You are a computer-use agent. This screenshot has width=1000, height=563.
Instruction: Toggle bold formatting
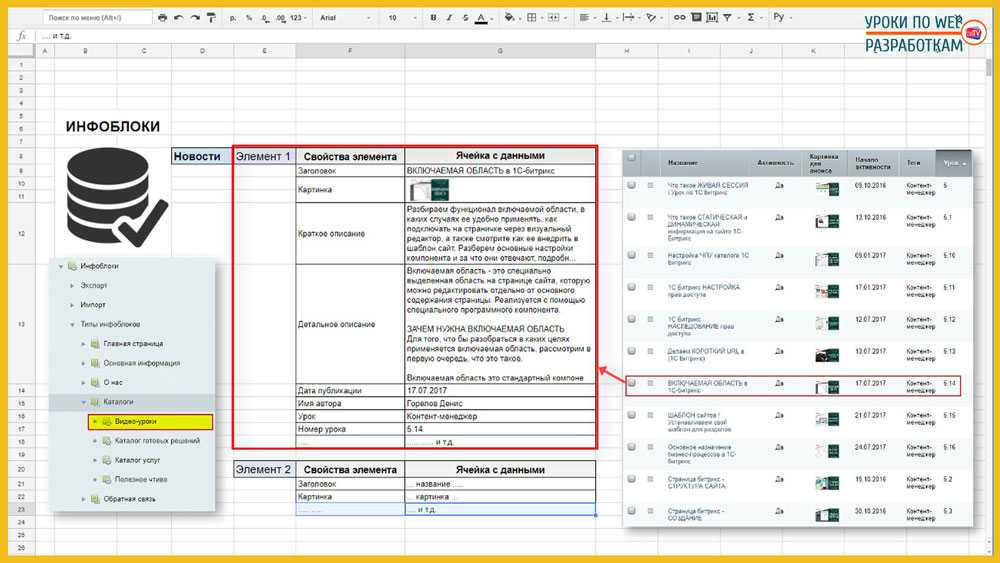(x=433, y=18)
